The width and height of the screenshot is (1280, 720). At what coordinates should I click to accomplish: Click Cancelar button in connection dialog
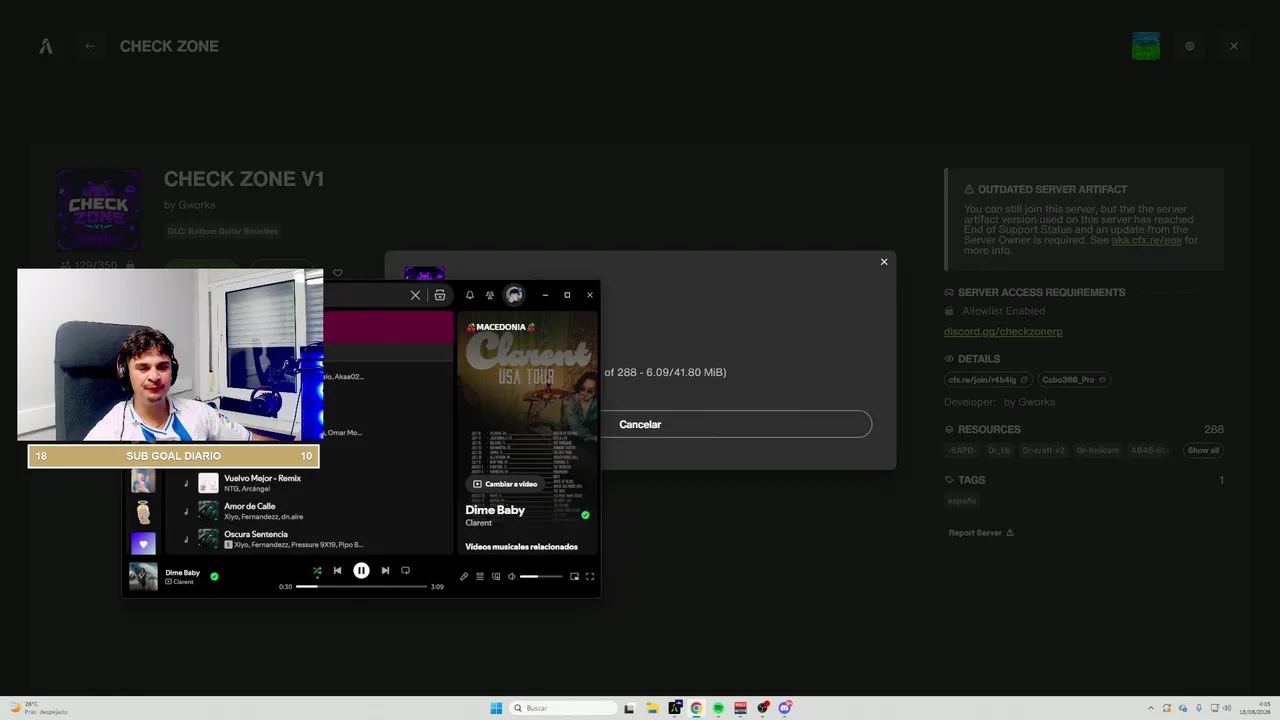pos(640,424)
